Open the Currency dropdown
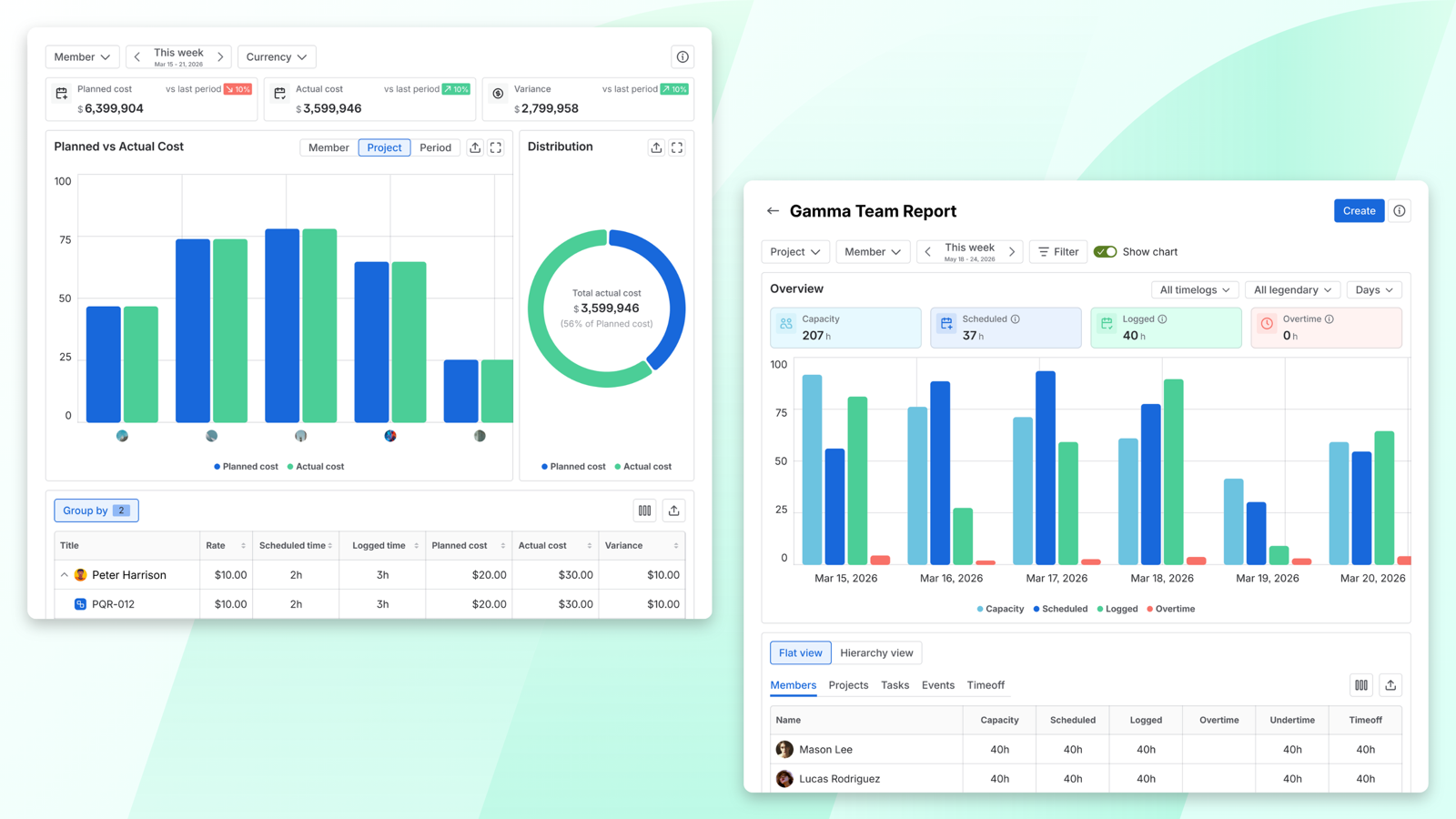The image size is (1456, 819). click(x=277, y=56)
